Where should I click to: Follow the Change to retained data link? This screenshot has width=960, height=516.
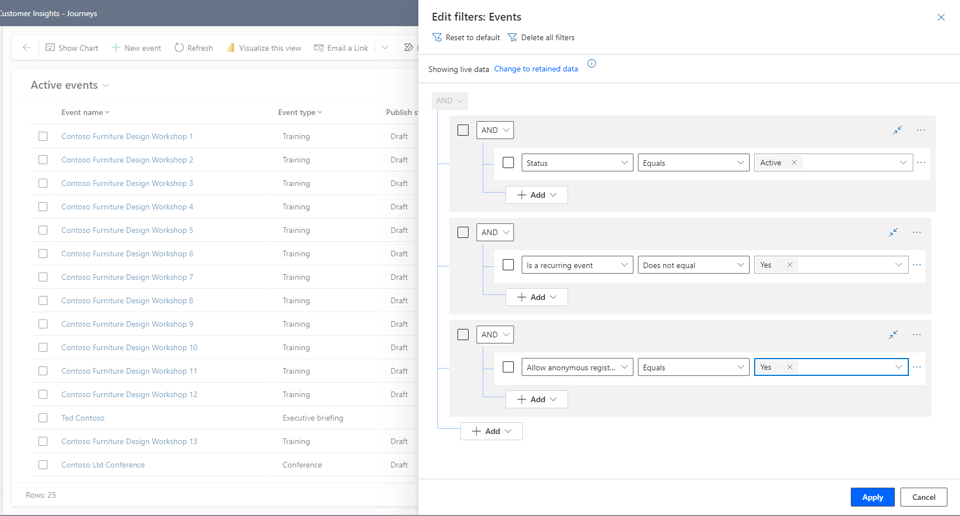[536, 69]
